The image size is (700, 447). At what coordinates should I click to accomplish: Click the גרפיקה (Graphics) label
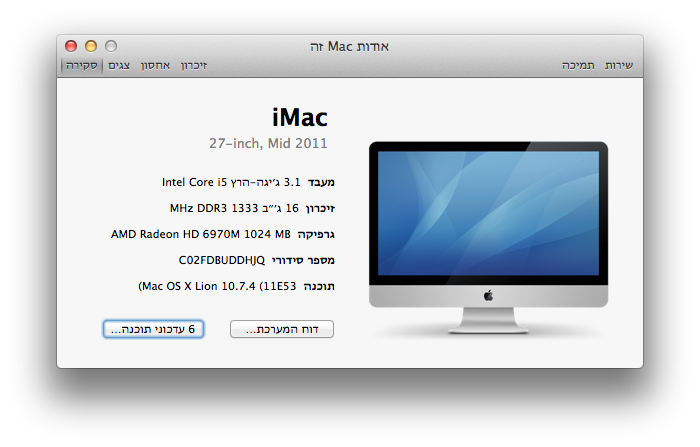316,234
